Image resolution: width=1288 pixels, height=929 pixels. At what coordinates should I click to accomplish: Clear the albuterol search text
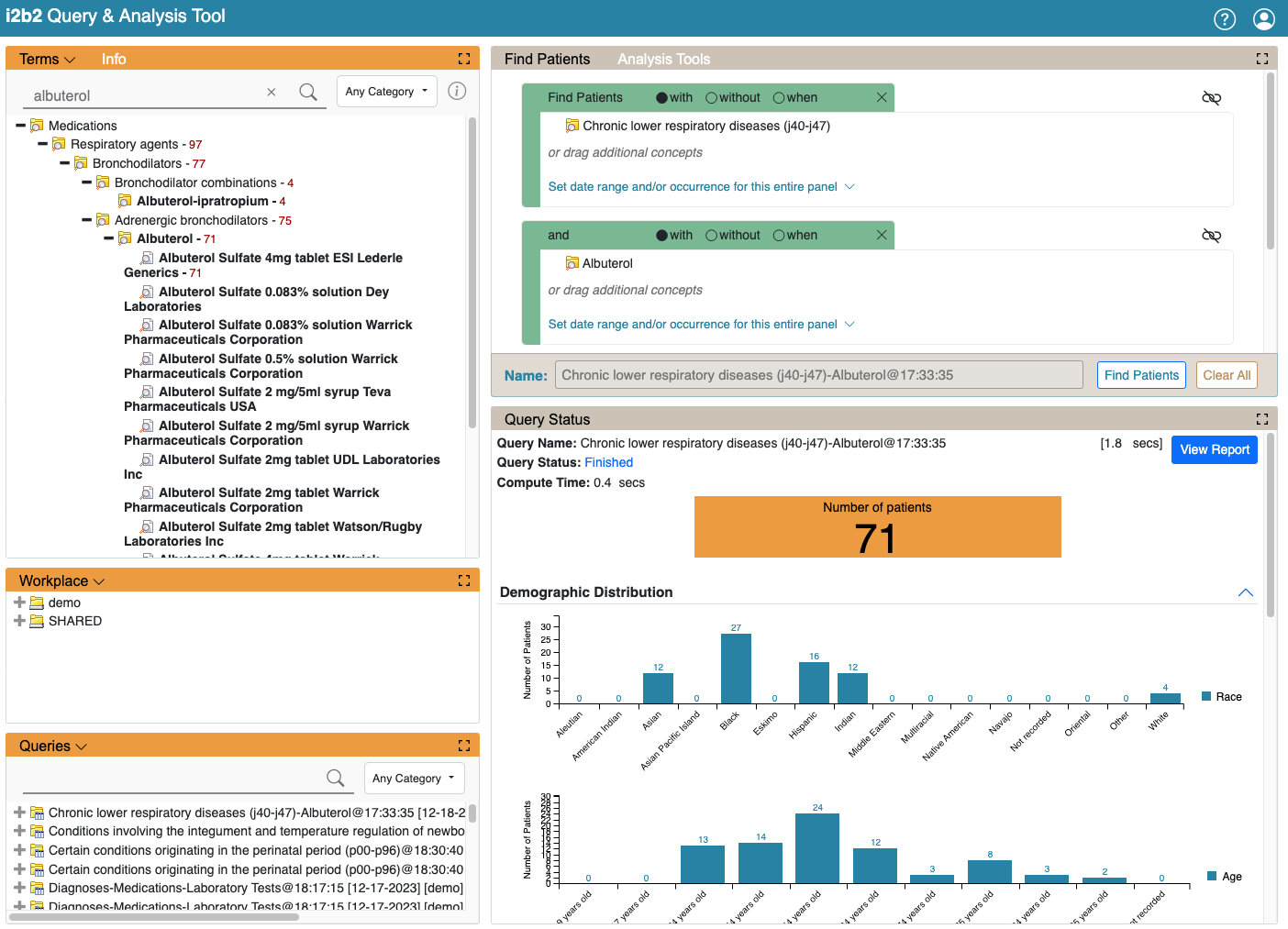coord(272,92)
